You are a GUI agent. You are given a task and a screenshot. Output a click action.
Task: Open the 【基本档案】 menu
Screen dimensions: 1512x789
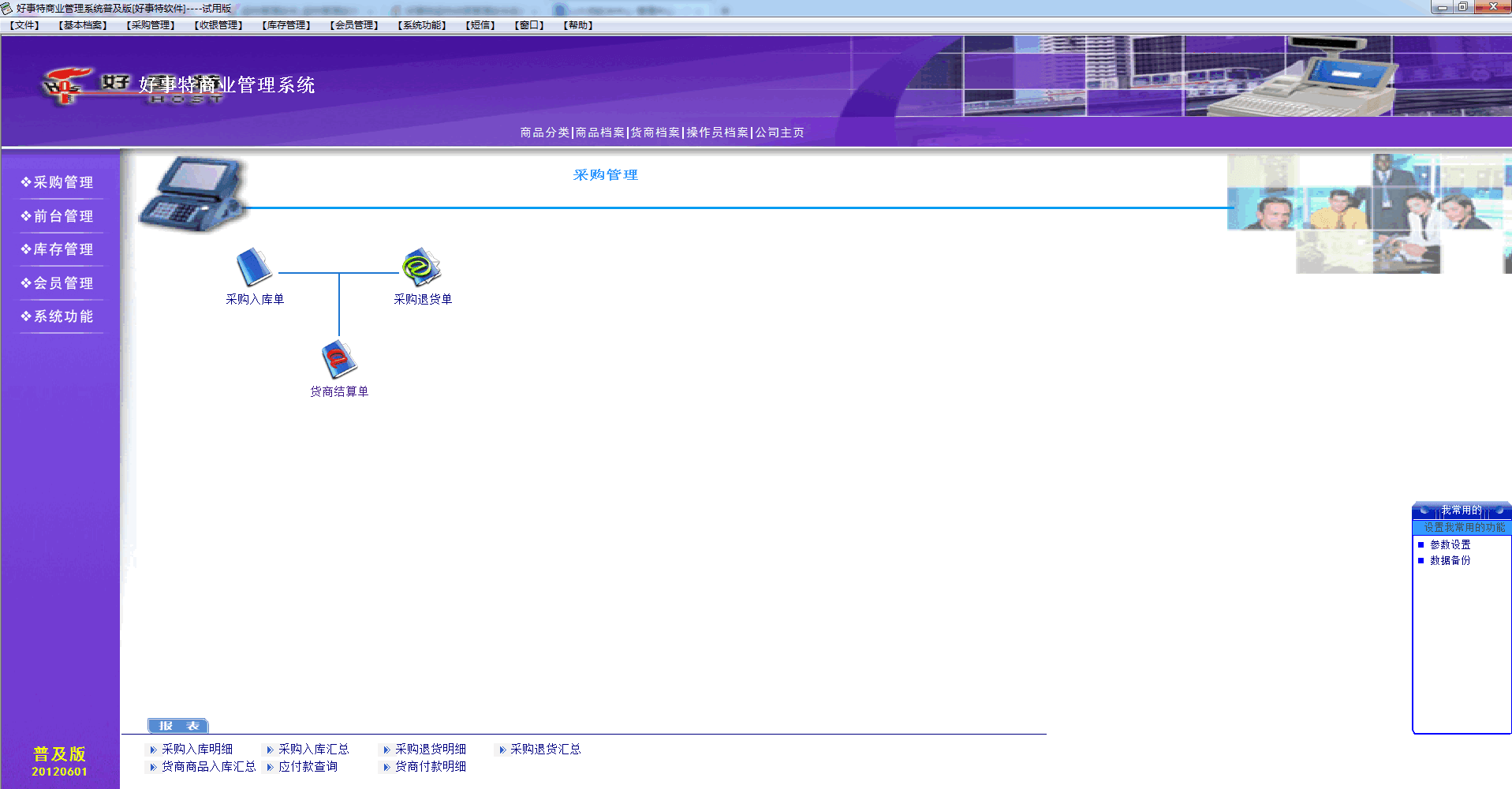[x=83, y=25]
